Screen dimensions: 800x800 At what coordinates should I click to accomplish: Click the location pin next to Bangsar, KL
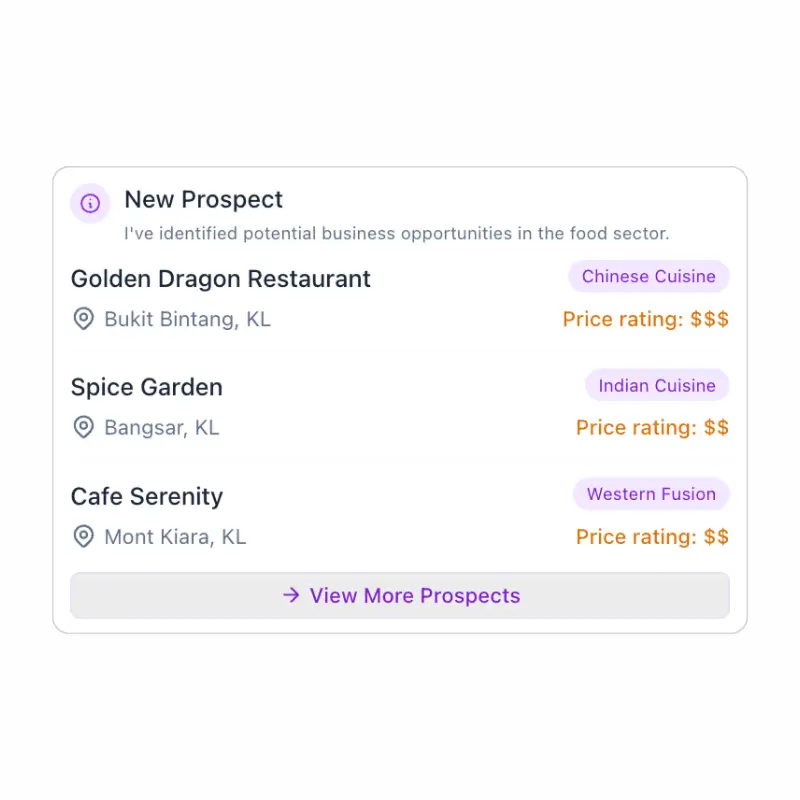pos(84,428)
